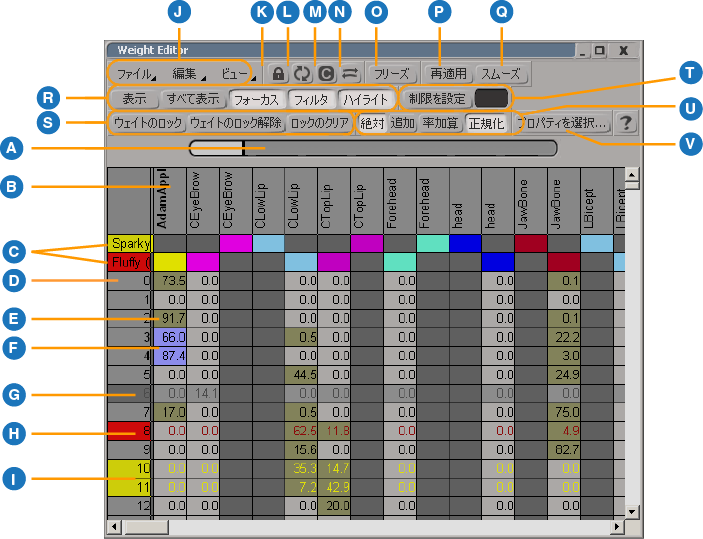Viewport: 703px width, 539px height.
Task: Click the horizontal scrollbar right arrow
Action: pos(618,526)
